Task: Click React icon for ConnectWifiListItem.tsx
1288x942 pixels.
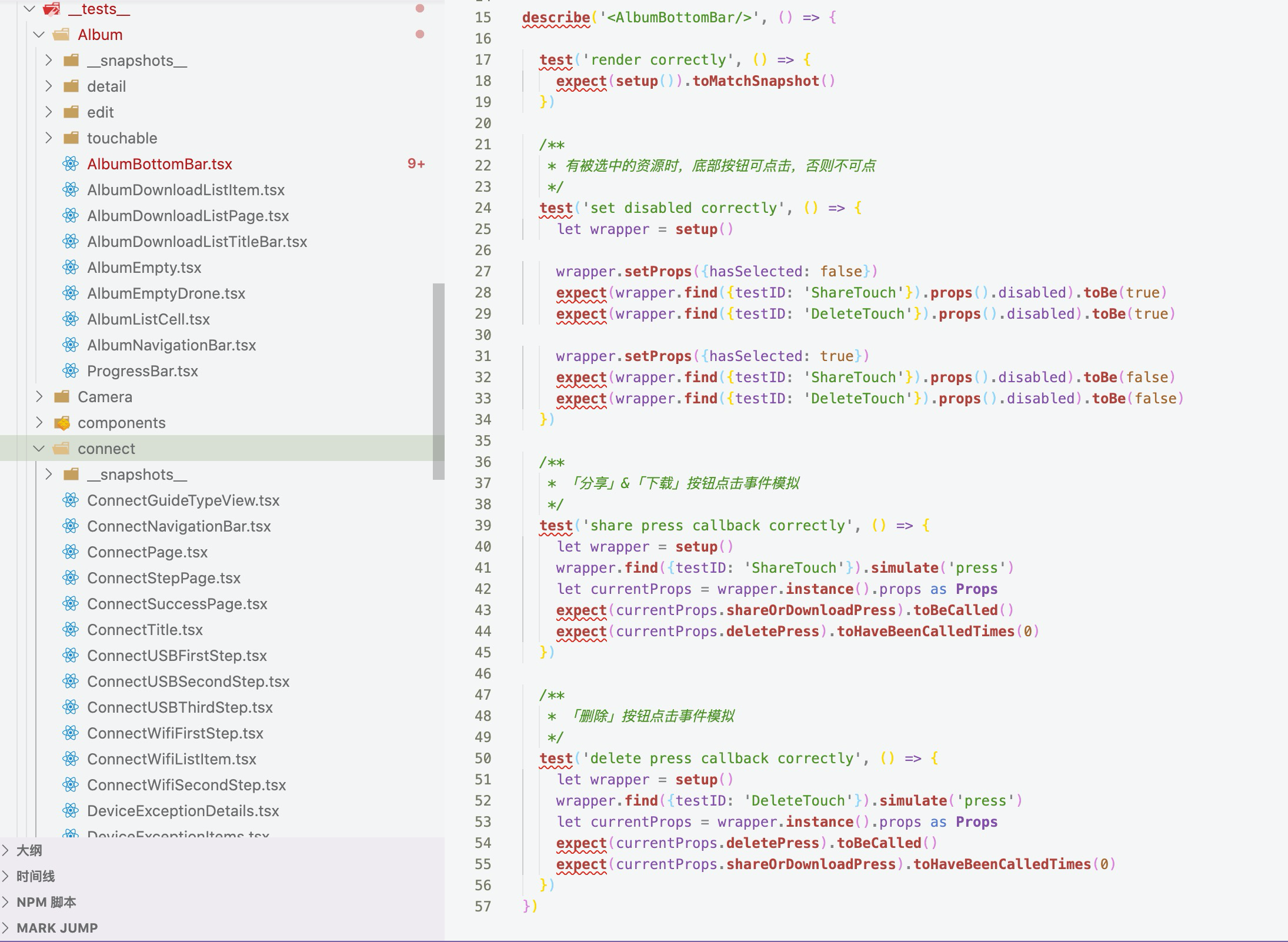Action: coord(71,759)
